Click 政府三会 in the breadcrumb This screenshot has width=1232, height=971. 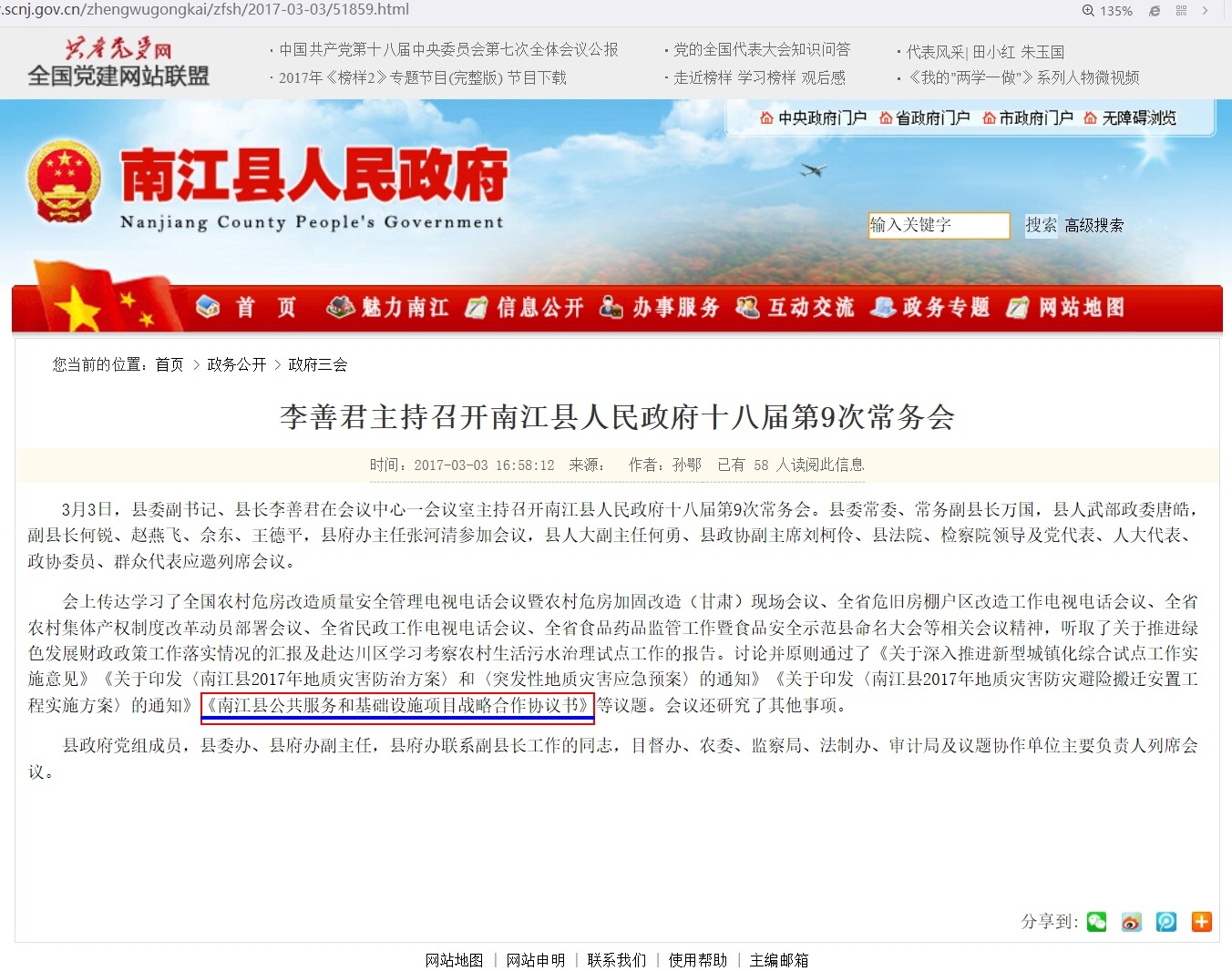[x=318, y=364]
